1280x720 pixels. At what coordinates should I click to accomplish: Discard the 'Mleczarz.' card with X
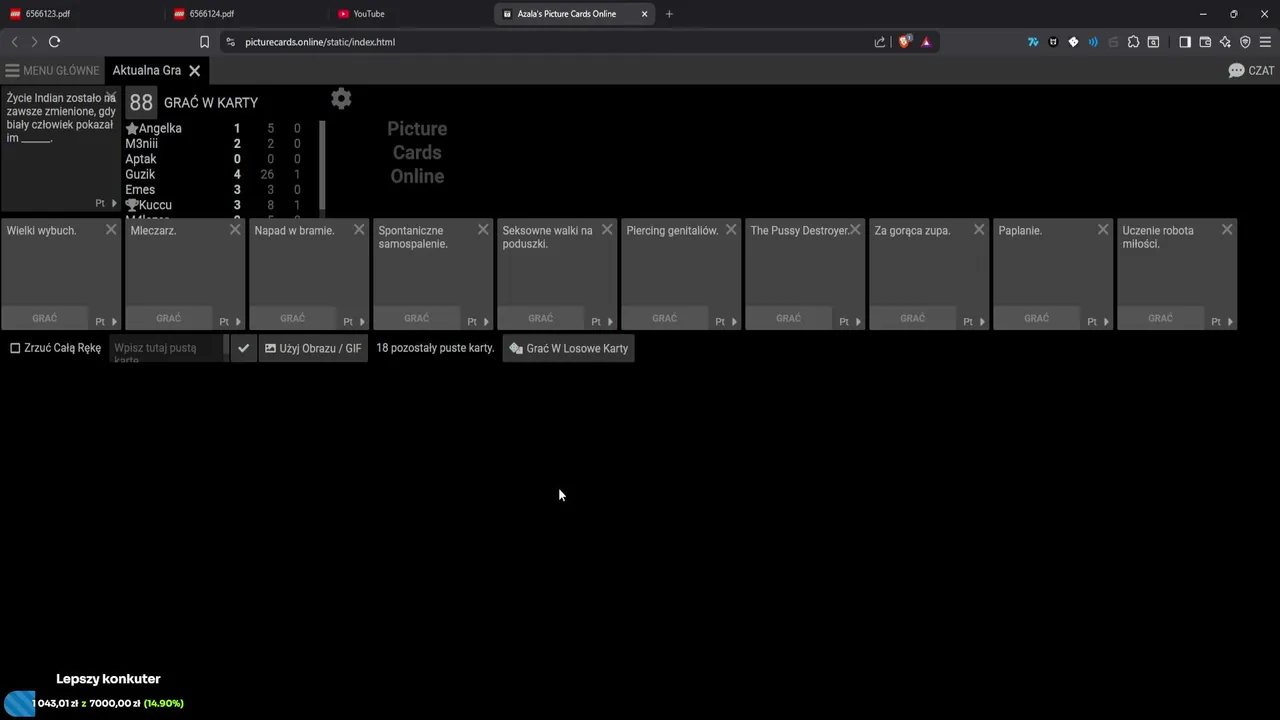pyautogui.click(x=235, y=230)
